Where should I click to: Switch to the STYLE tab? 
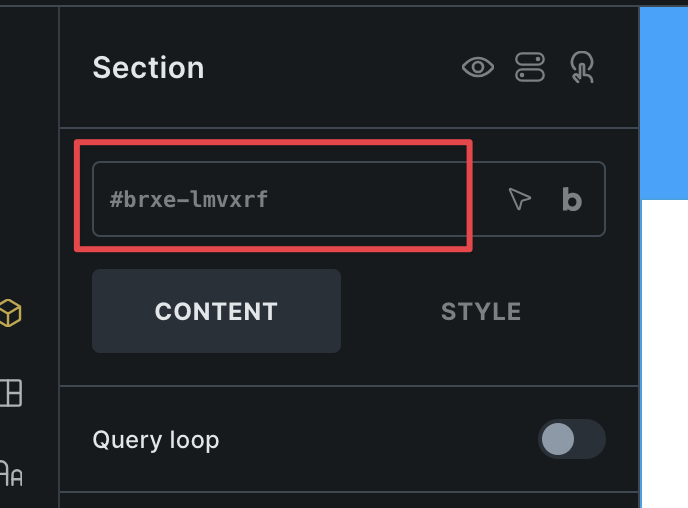coord(481,311)
